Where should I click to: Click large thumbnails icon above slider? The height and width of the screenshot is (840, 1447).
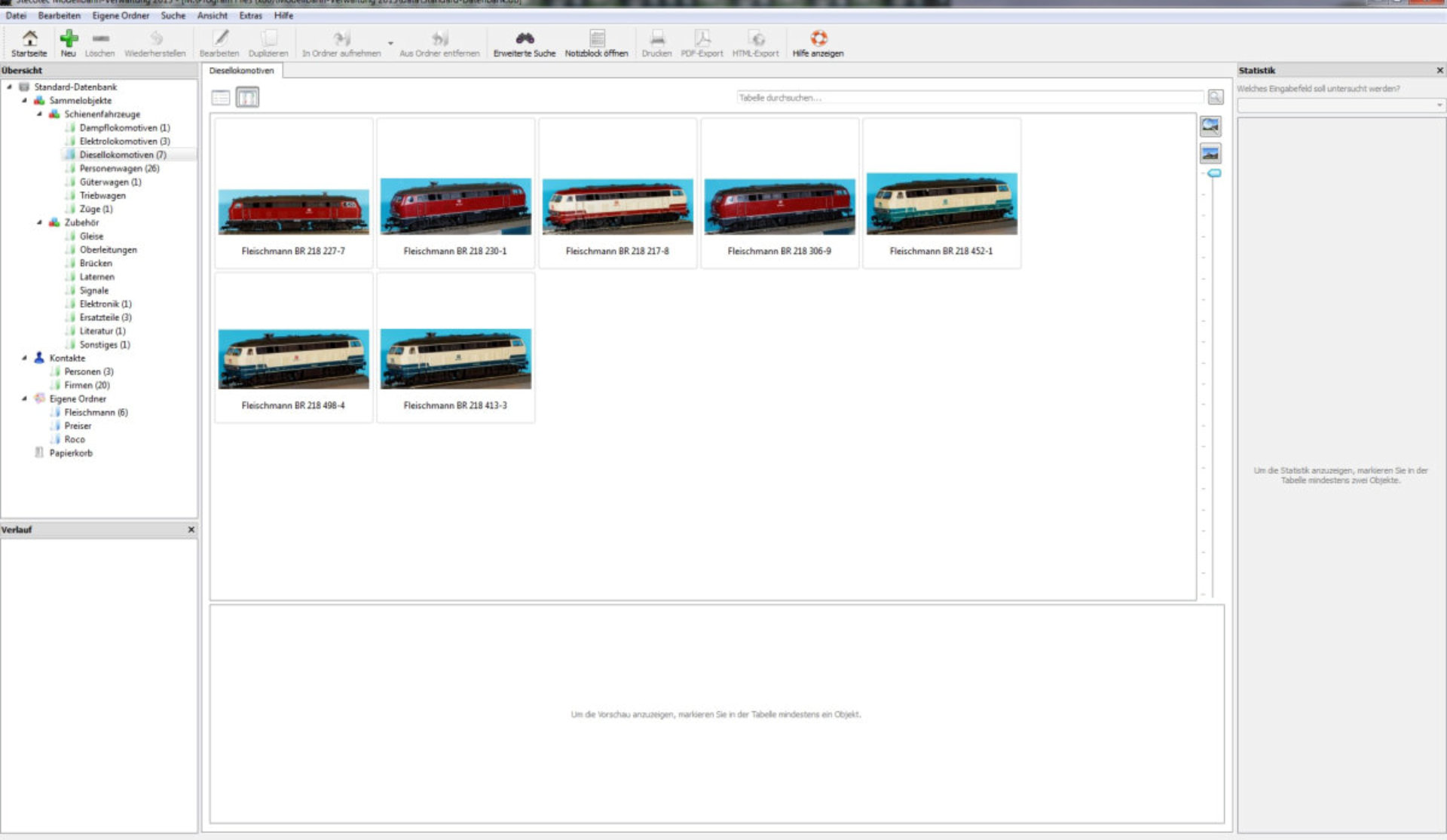(1210, 126)
